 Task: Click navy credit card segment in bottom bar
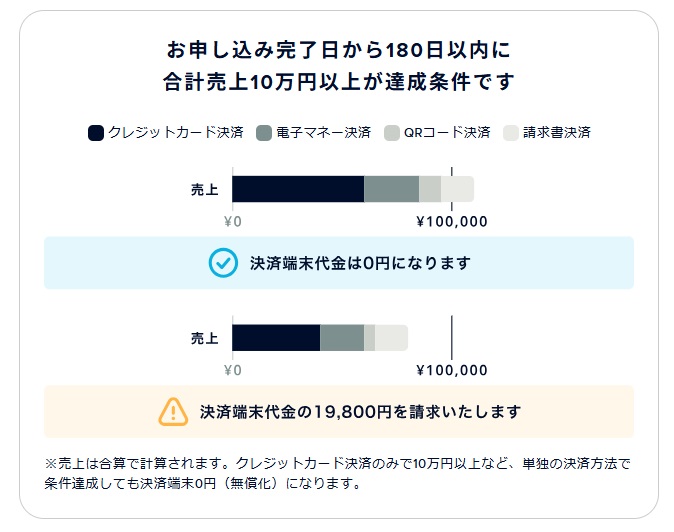coord(276,338)
